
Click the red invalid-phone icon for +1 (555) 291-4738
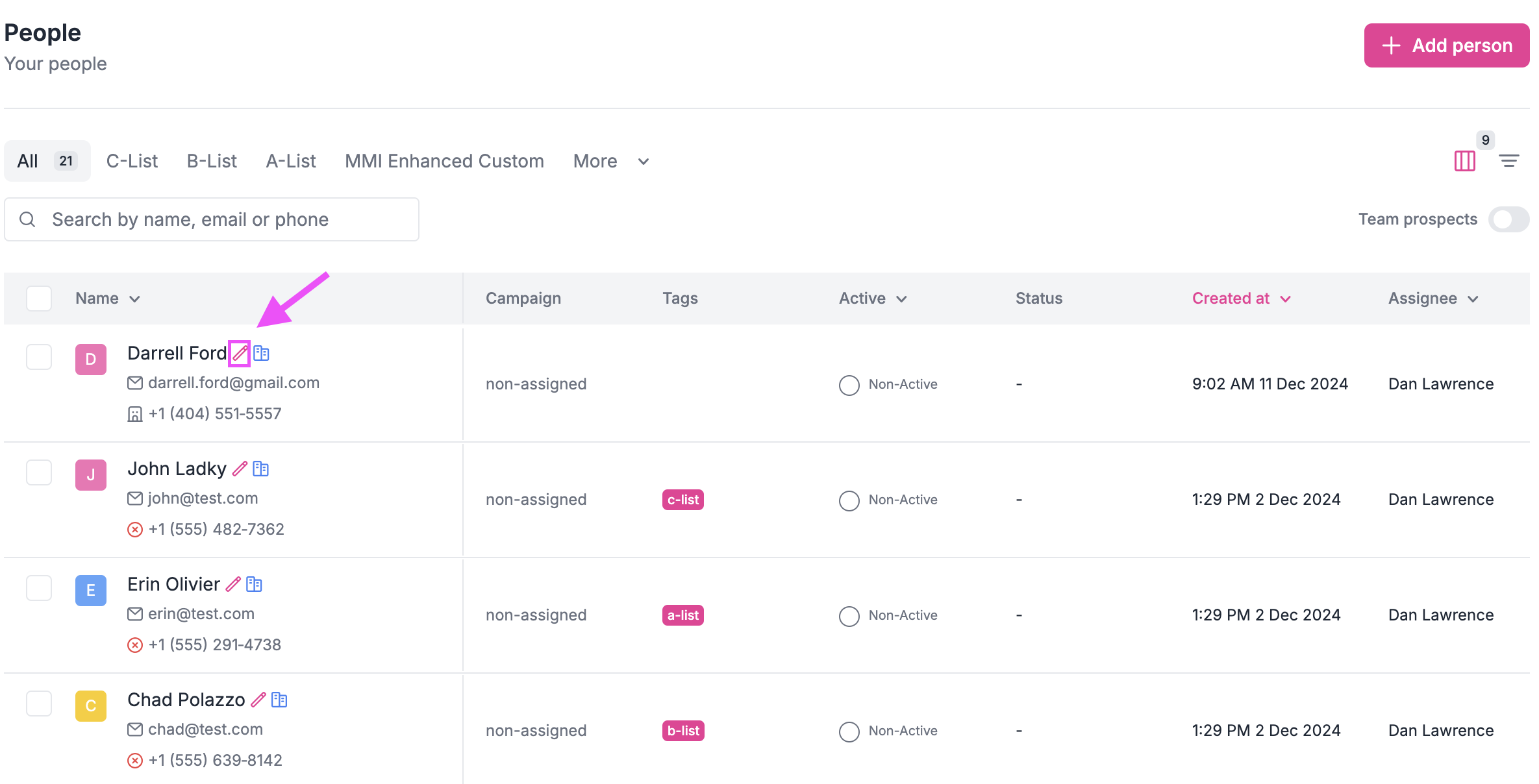click(x=135, y=645)
